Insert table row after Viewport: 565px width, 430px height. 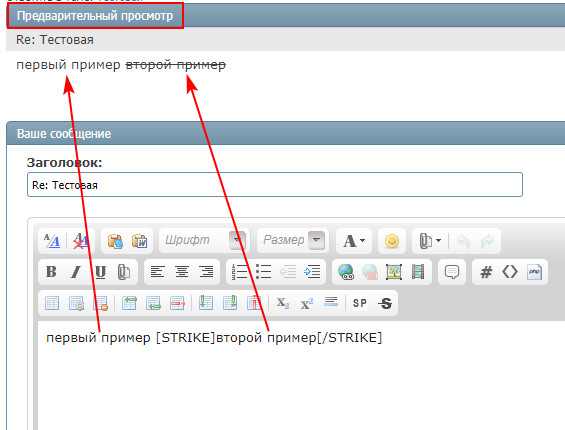(x=153, y=303)
